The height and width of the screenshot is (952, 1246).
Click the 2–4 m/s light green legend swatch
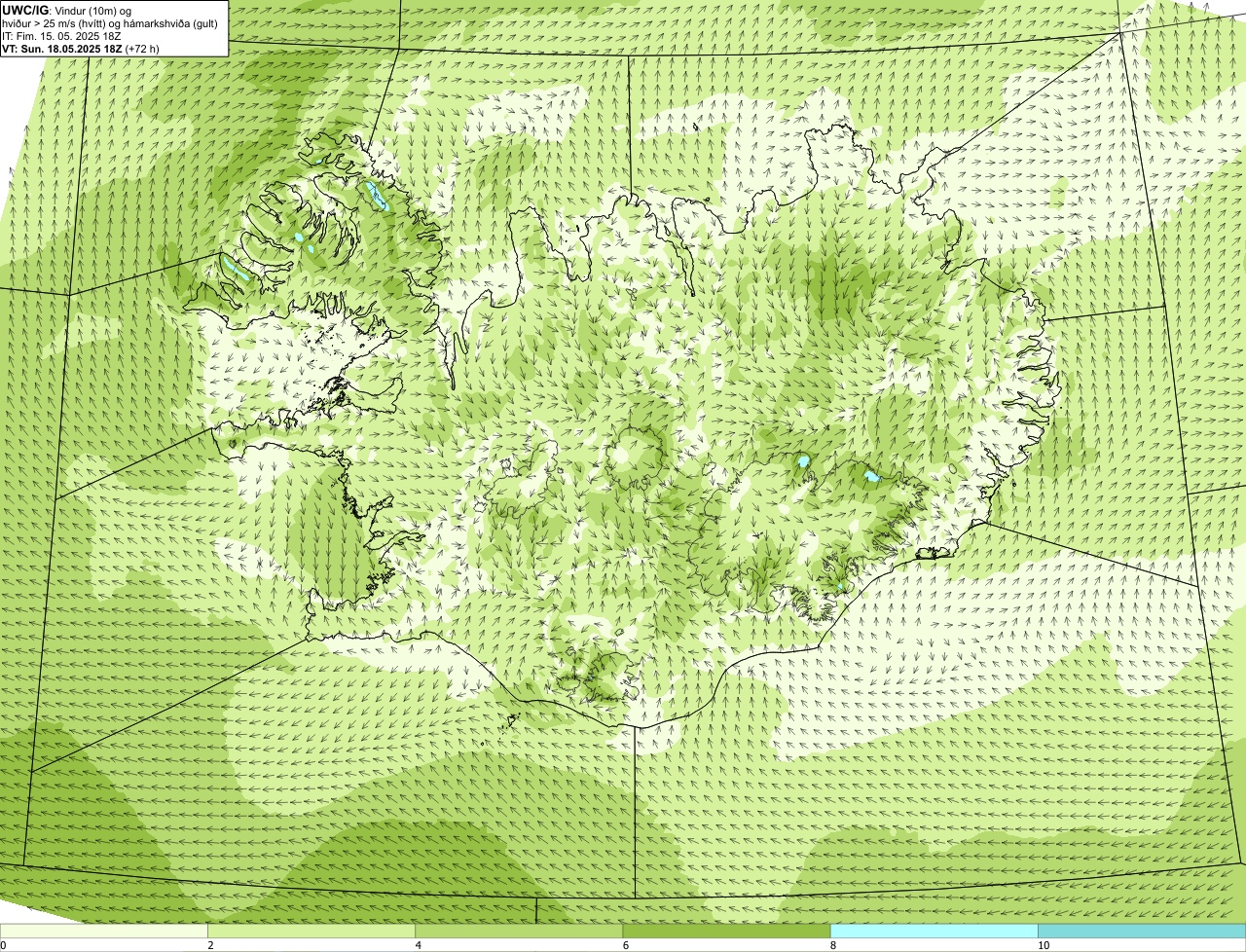pos(311,932)
